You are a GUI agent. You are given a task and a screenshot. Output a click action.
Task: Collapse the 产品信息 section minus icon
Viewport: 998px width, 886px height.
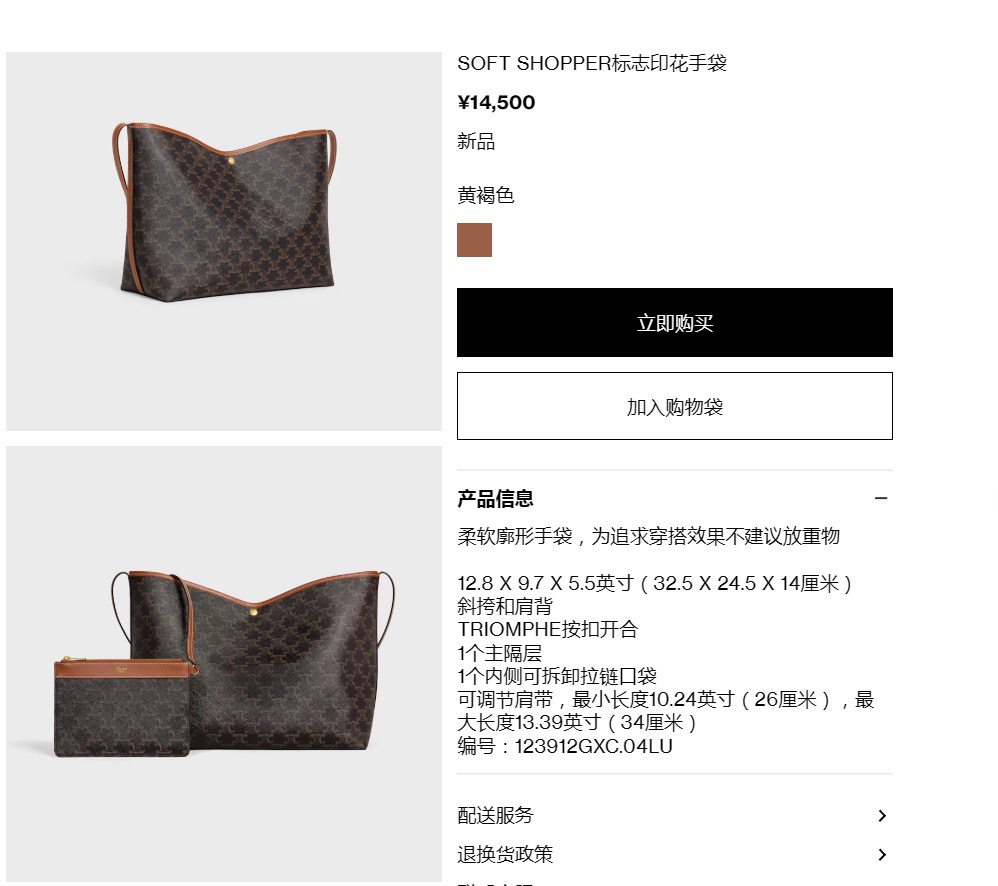pyautogui.click(x=881, y=498)
